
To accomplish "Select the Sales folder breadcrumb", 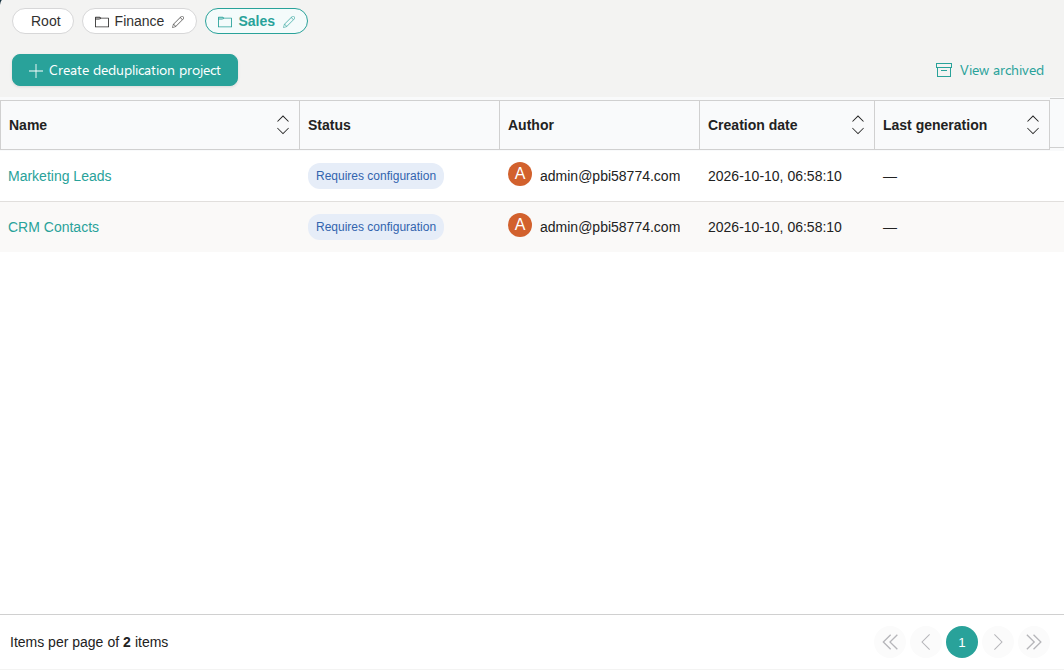I will (256, 21).
